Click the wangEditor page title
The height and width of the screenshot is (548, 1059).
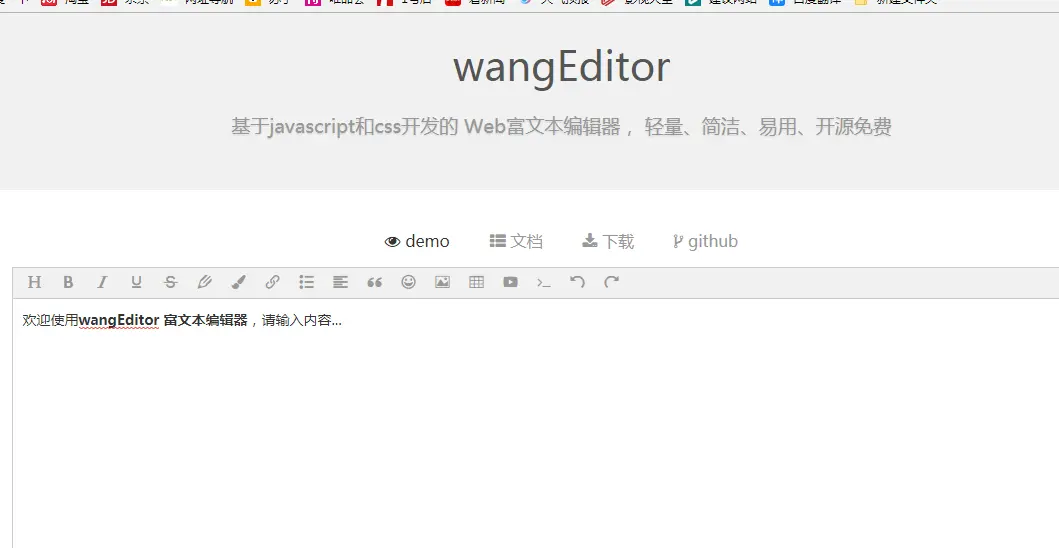pos(561,67)
